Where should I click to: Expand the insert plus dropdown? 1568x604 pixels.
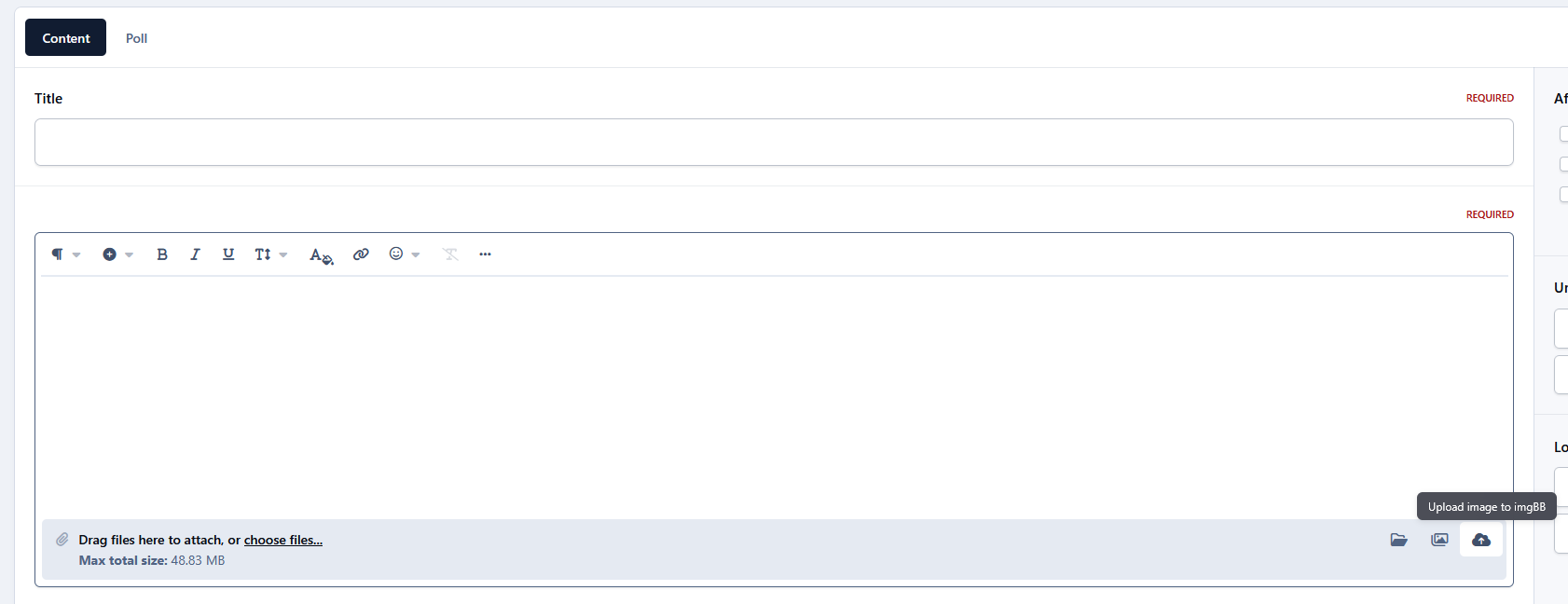click(x=117, y=254)
